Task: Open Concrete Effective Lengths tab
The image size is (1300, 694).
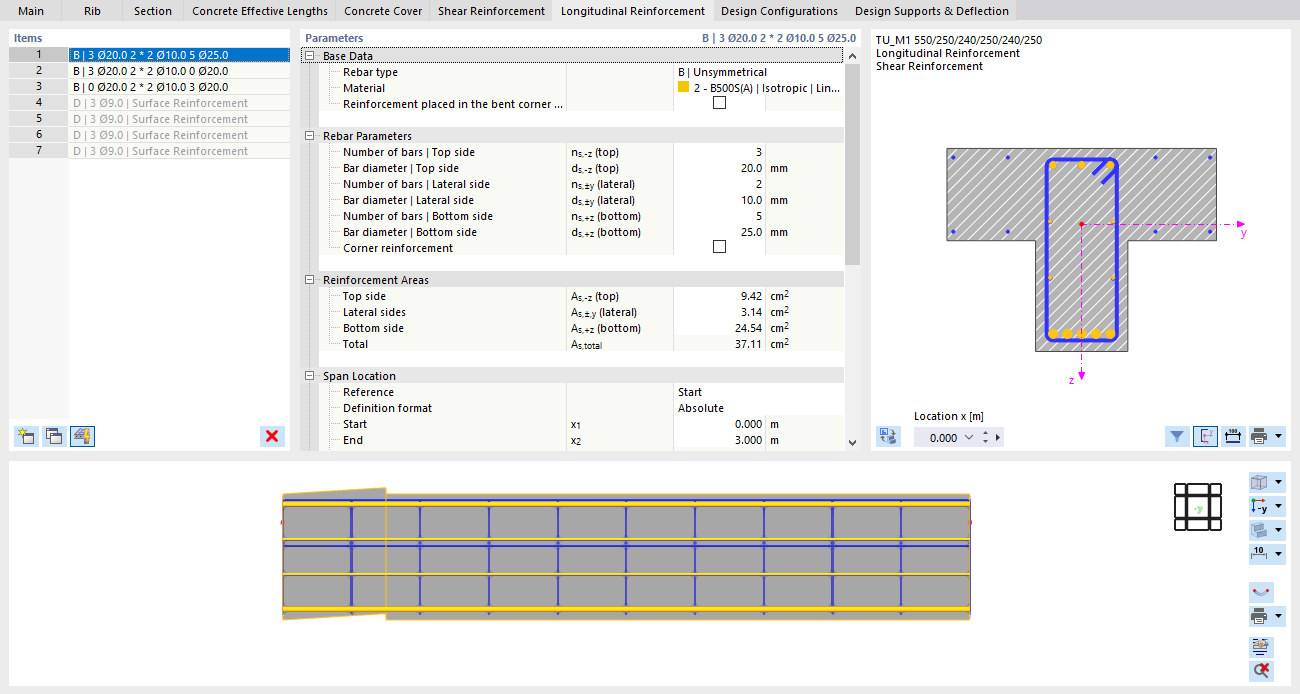Action: click(x=260, y=11)
